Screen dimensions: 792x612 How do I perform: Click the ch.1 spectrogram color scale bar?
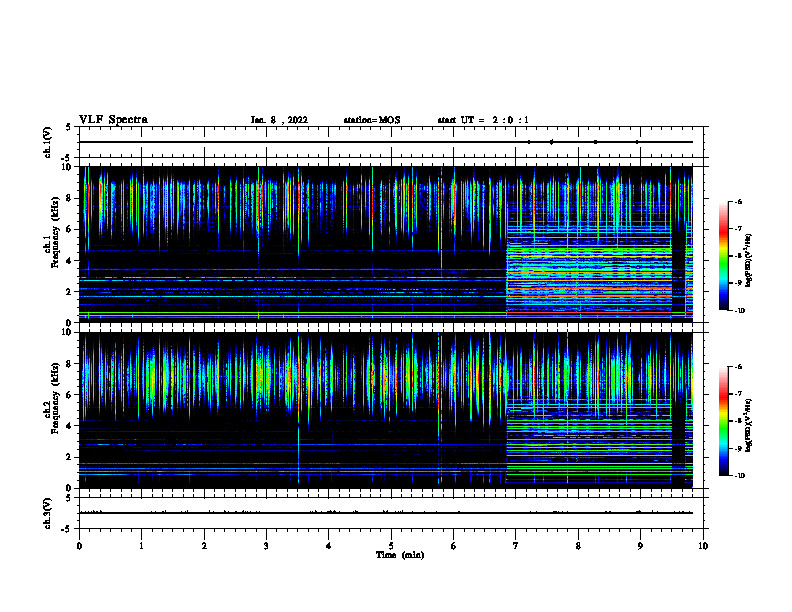(723, 256)
